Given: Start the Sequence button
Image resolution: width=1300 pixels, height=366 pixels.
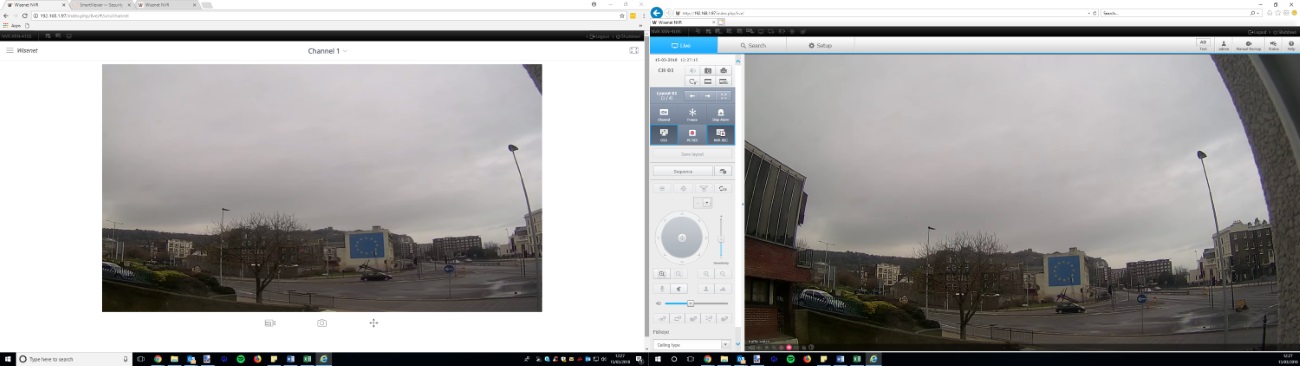Looking at the screenshot, I should (x=683, y=172).
